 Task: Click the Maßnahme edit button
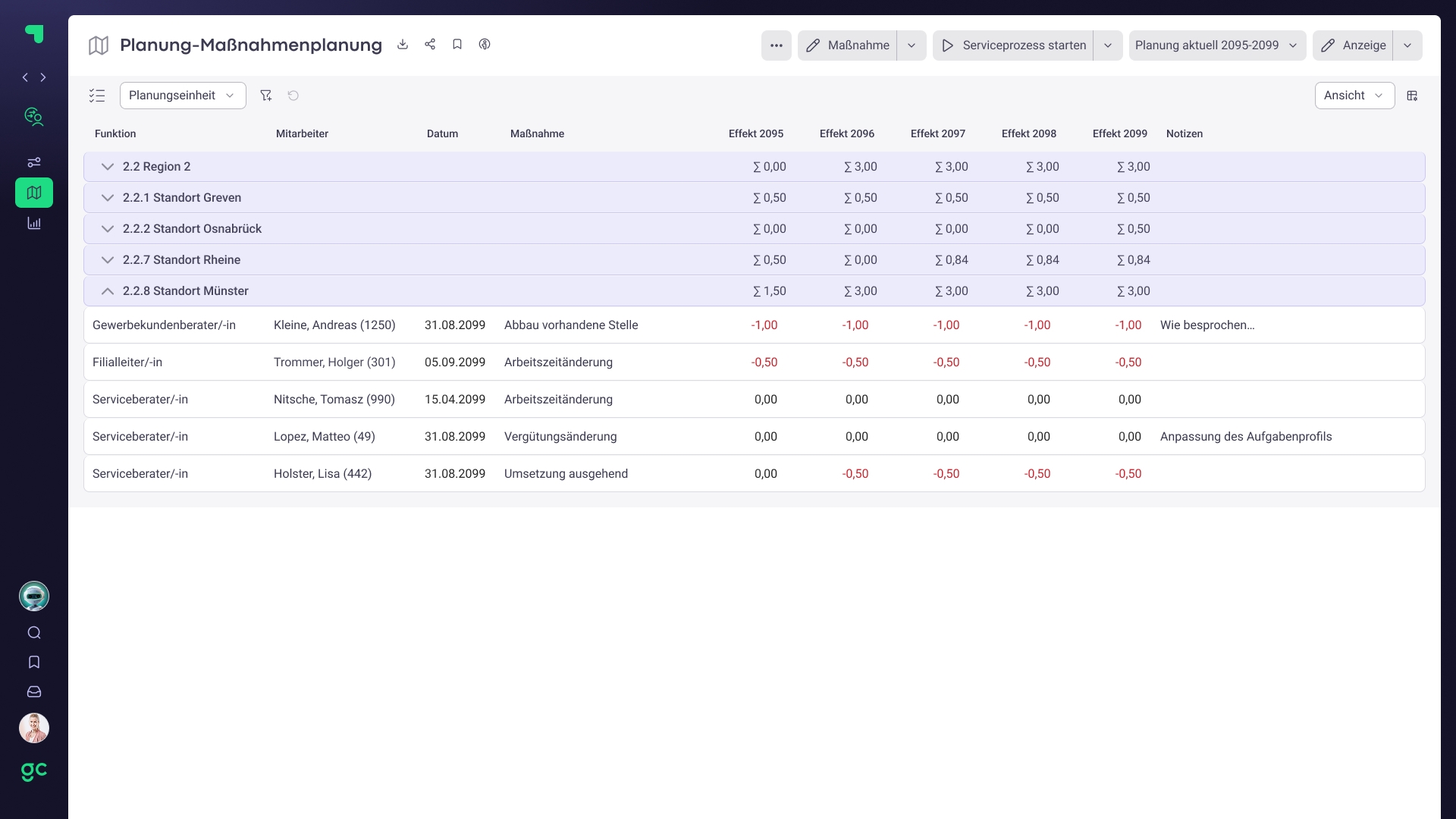[x=848, y=45]
